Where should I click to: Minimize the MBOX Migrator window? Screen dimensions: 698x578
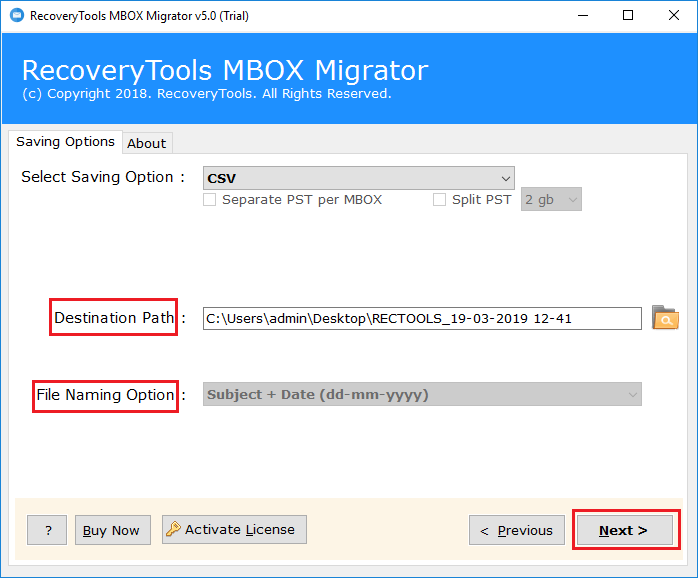coord(583,16)
